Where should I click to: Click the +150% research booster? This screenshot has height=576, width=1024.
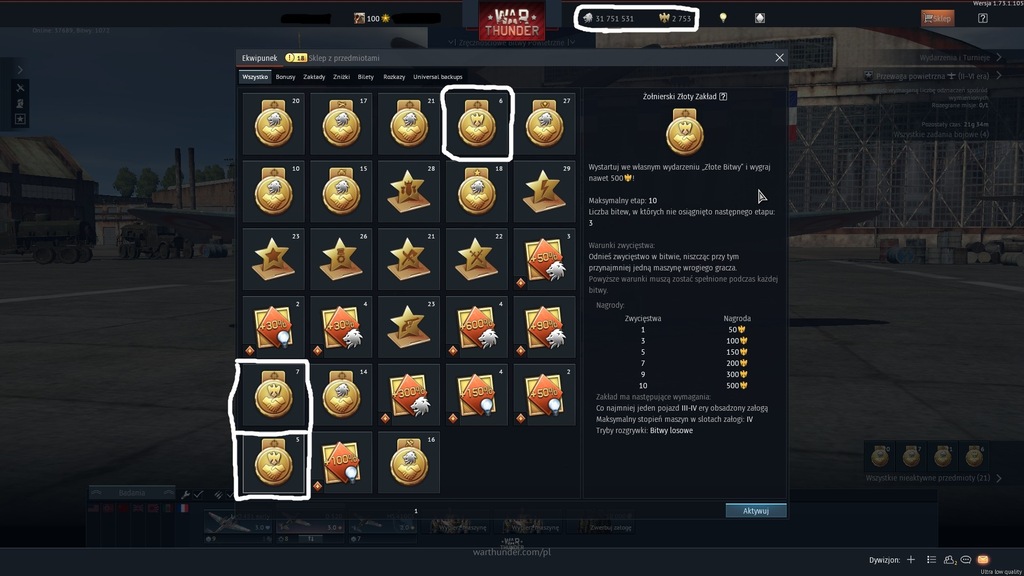pos(477,395)
